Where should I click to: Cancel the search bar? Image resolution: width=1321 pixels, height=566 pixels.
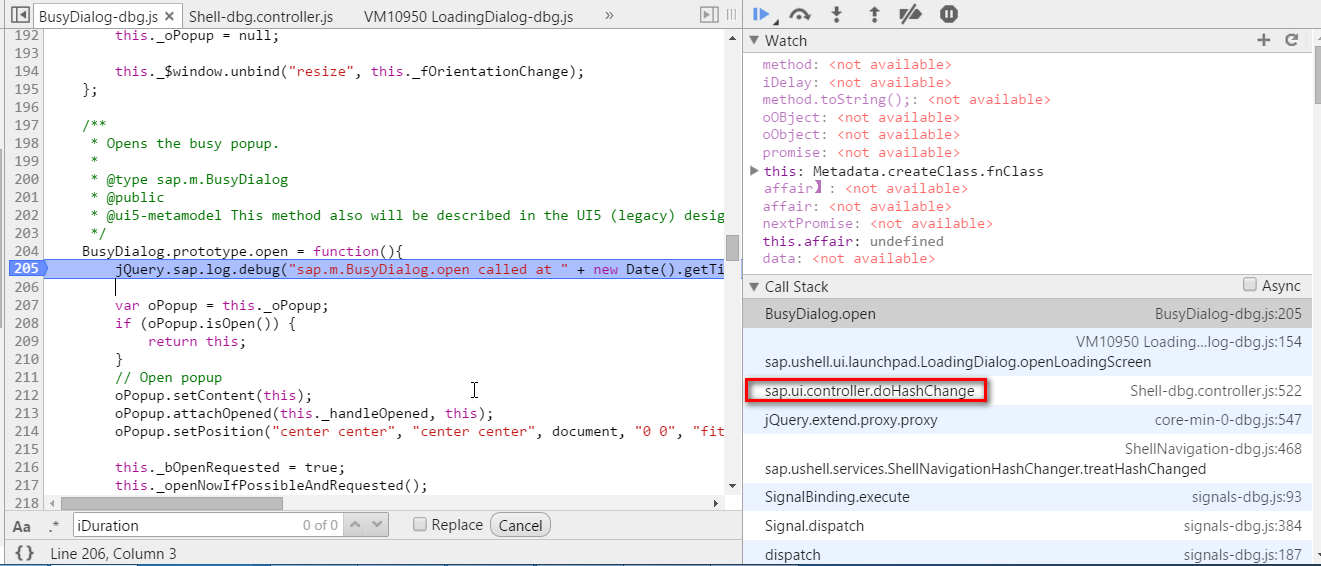520,525
